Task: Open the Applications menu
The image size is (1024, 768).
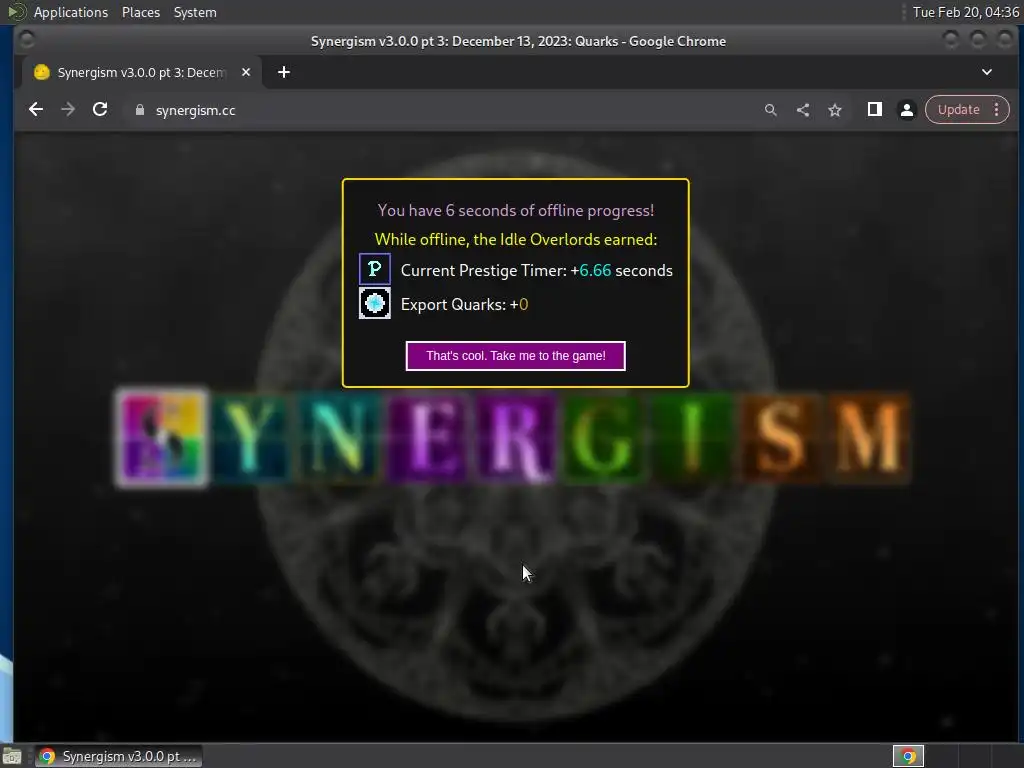Action: (71, 12)
